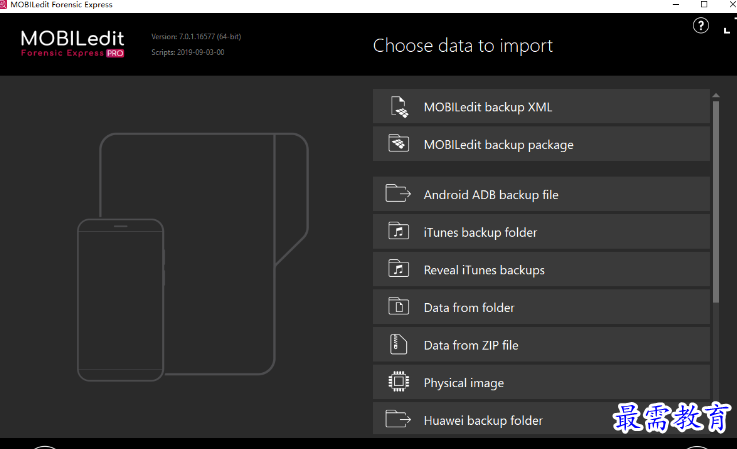737x449 pixels.
Task: Choose Physical image import option
Action: coord(541,382)
